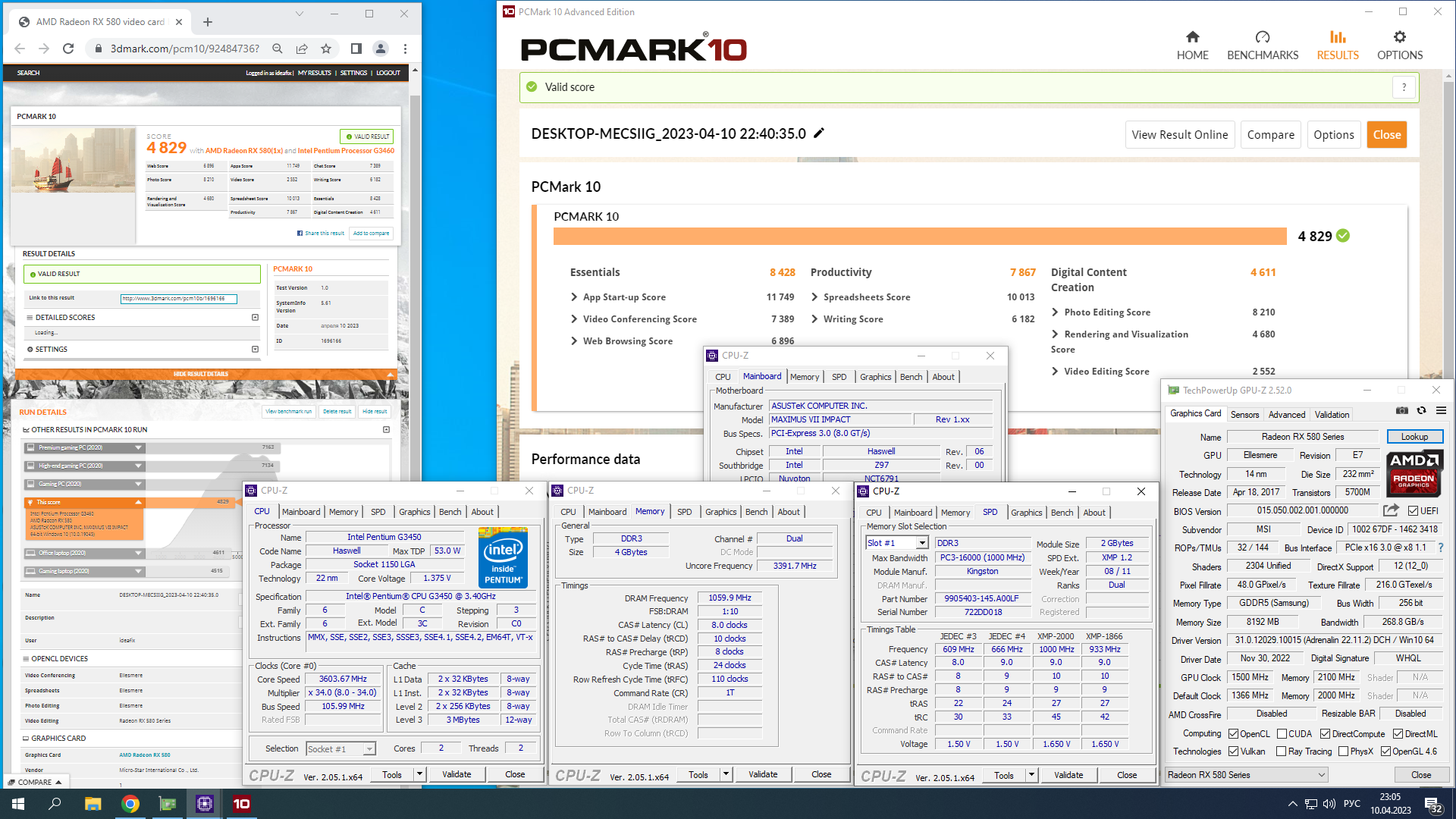Open Tools dropdown arrow in CPU-Z SPD window
Viewport: 1456px width, 819px height.
pyautogui.click(x=1031, y=774)
